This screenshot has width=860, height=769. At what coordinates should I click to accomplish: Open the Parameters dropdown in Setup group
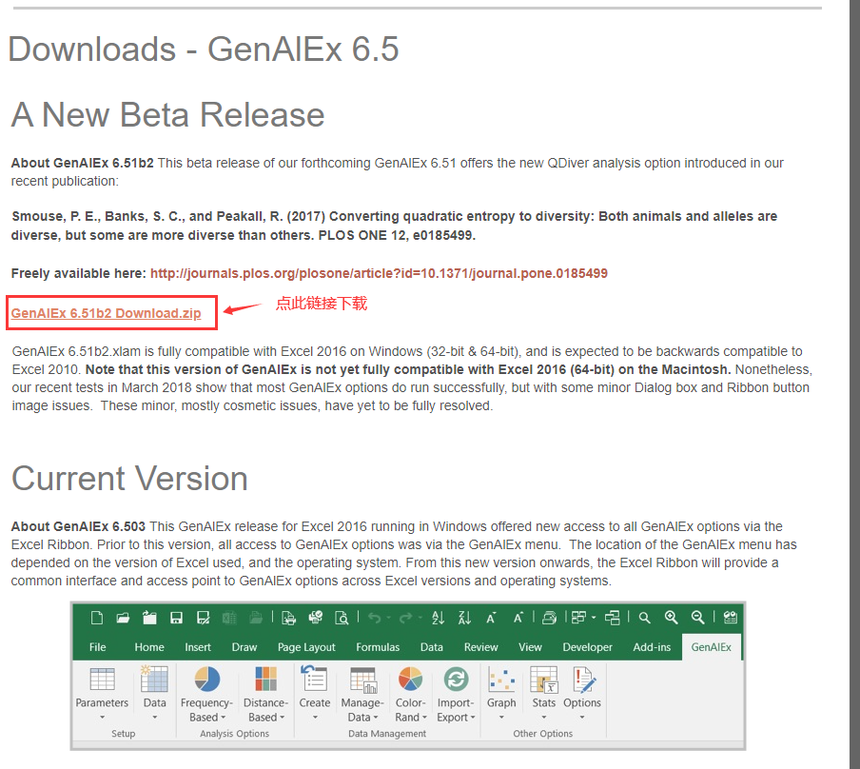pos(102,693)
